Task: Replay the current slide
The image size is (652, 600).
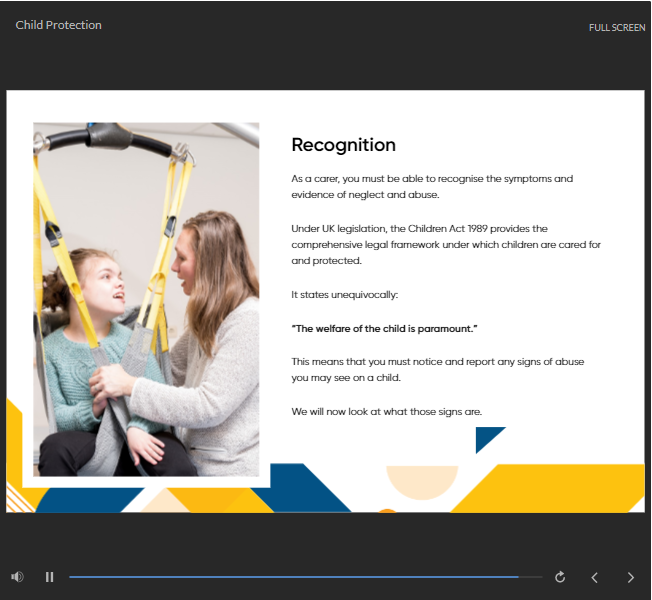Action: 560,577
